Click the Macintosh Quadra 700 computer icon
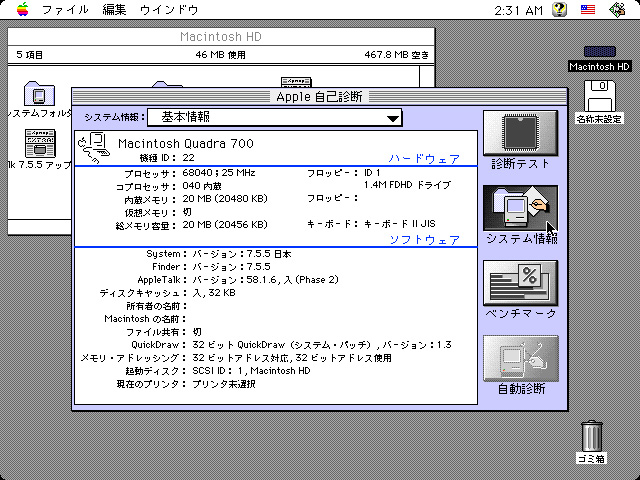The image size is (640, 480). pos(94,148)
